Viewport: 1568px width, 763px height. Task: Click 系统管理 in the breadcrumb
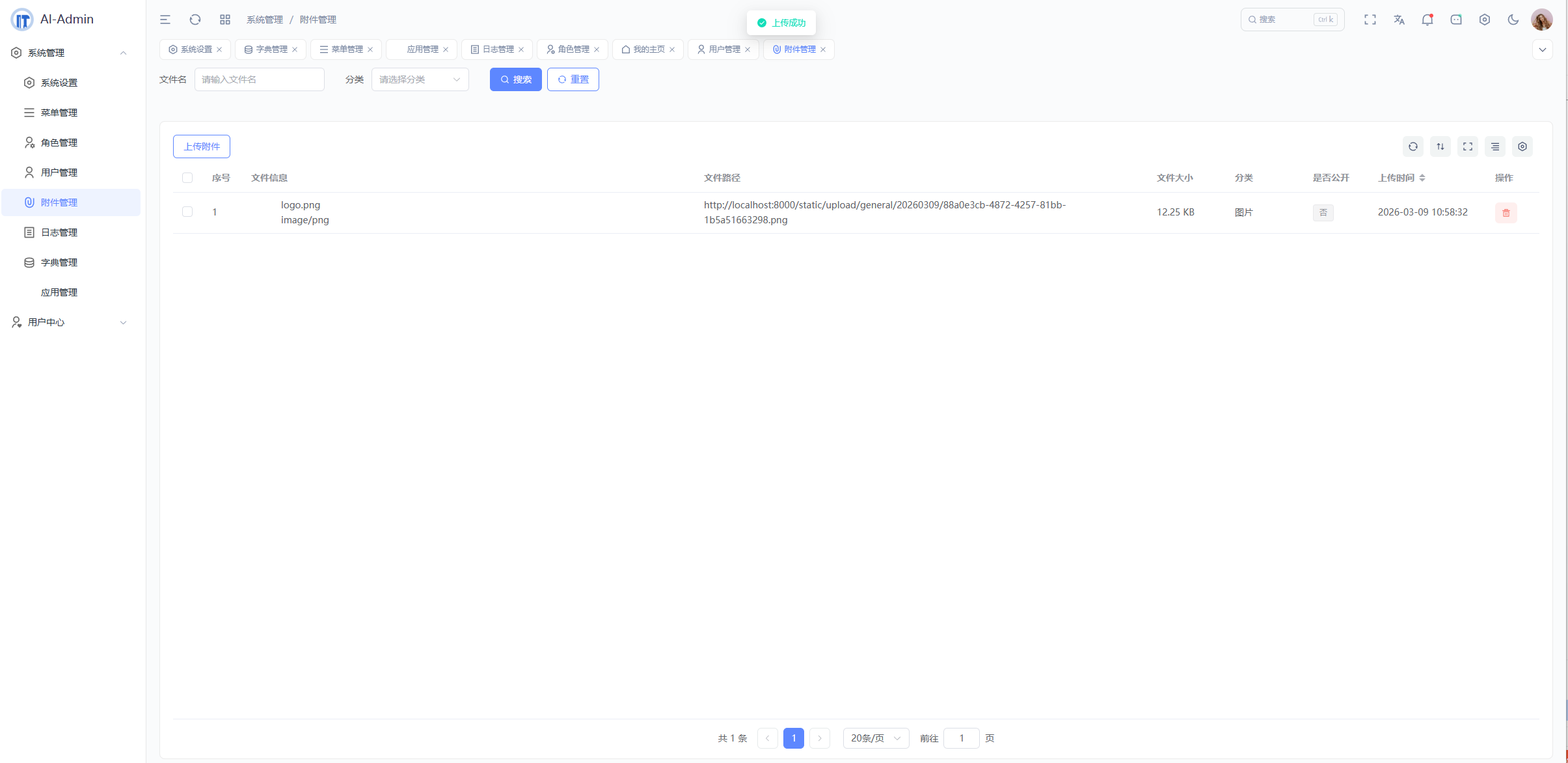point(265,20)
